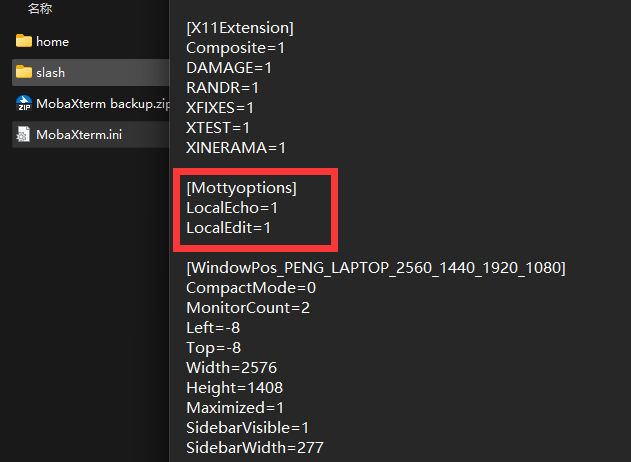The image size is (631, 462).
Task: Select the "MobaXterm.ini" file name
Action: point(79,134)
